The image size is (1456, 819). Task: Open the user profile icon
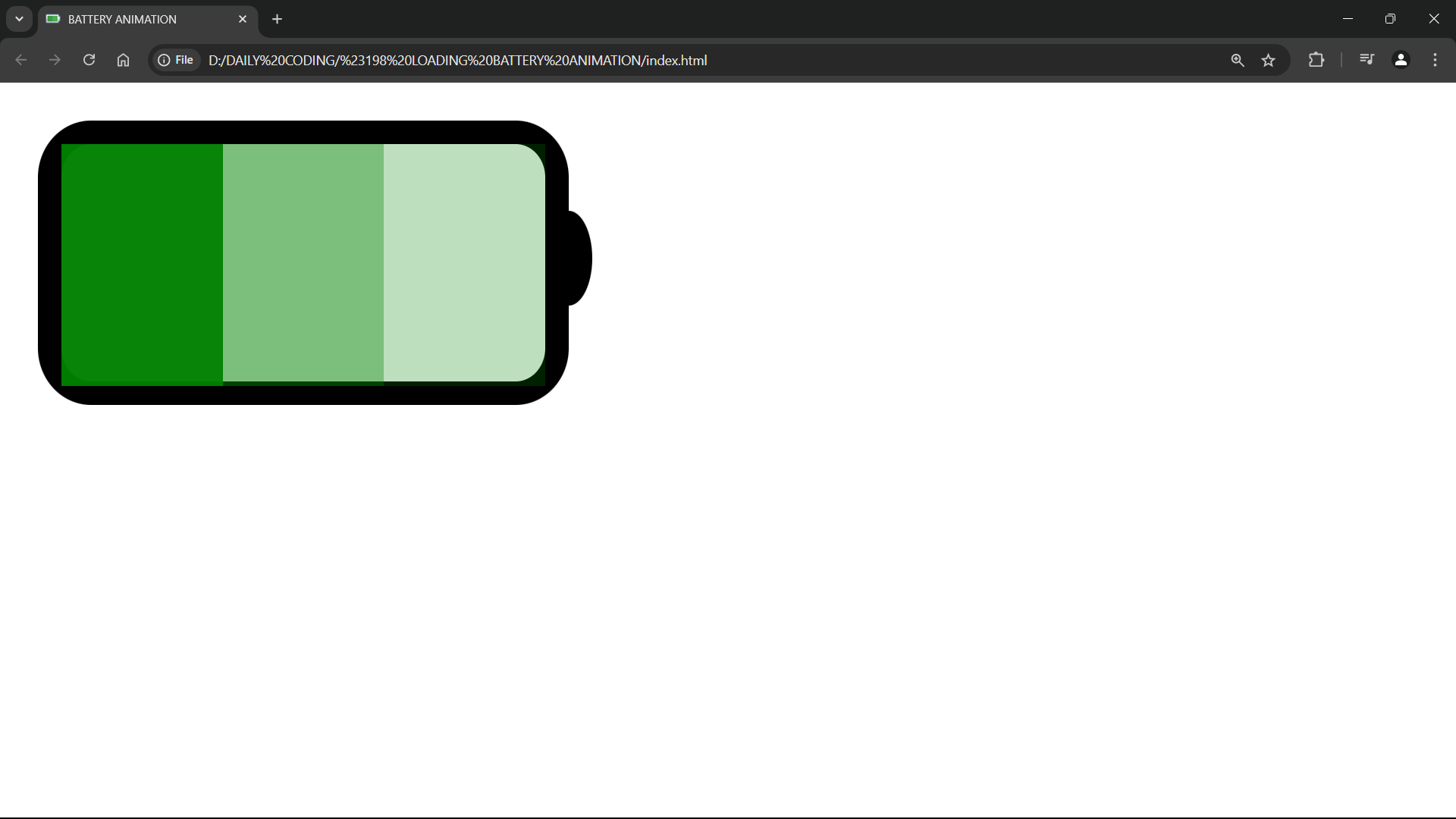coord(1401,60)
